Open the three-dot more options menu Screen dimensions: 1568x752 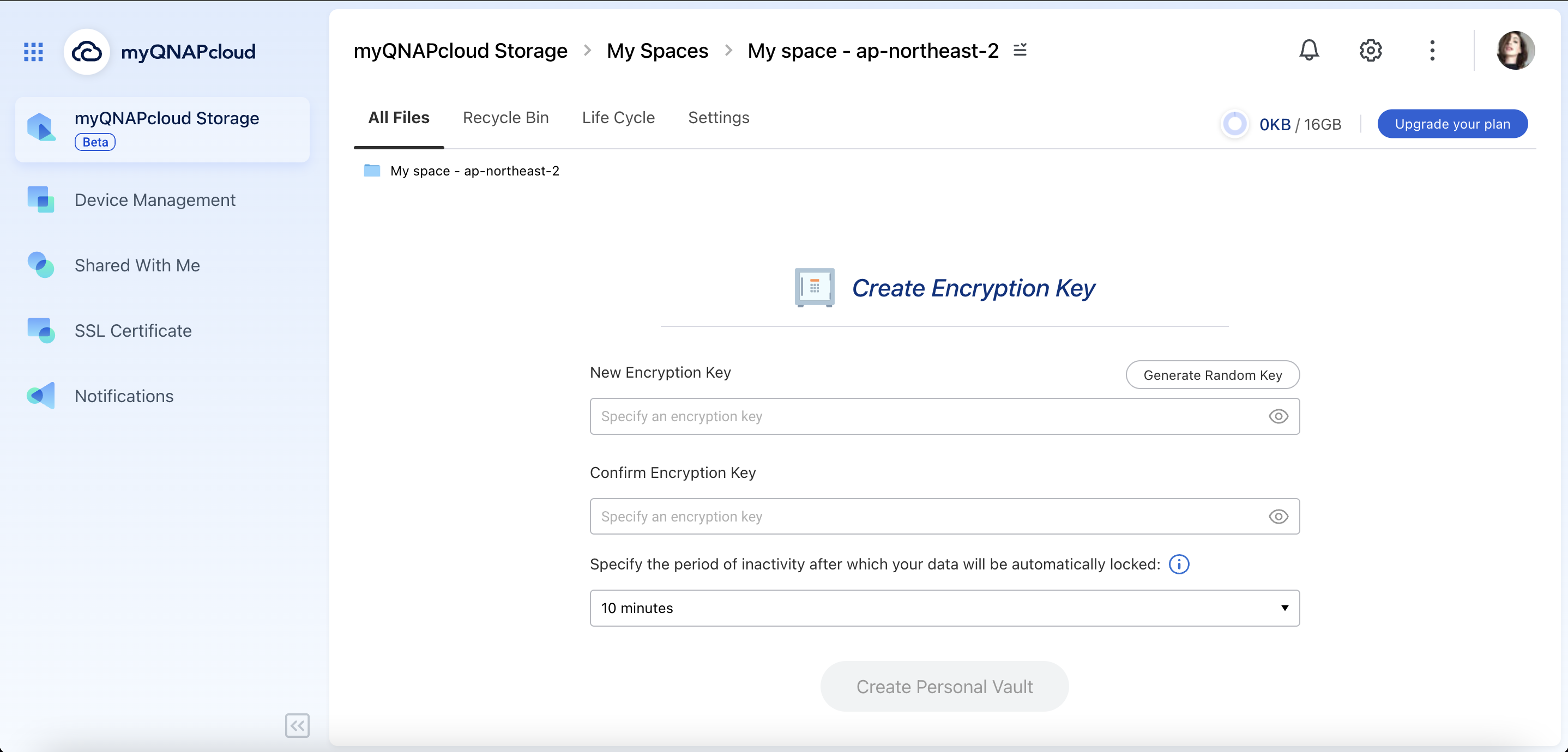(1432, 50)
